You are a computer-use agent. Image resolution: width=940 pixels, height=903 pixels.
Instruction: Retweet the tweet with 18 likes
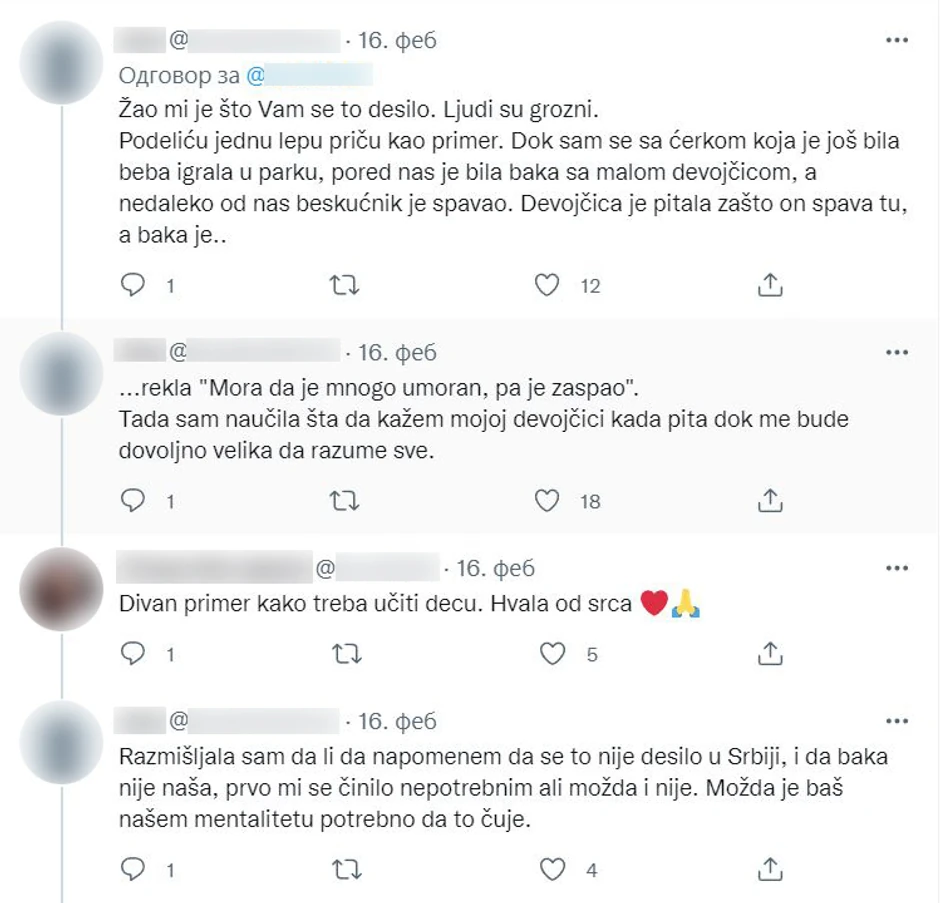click(345, 501)
